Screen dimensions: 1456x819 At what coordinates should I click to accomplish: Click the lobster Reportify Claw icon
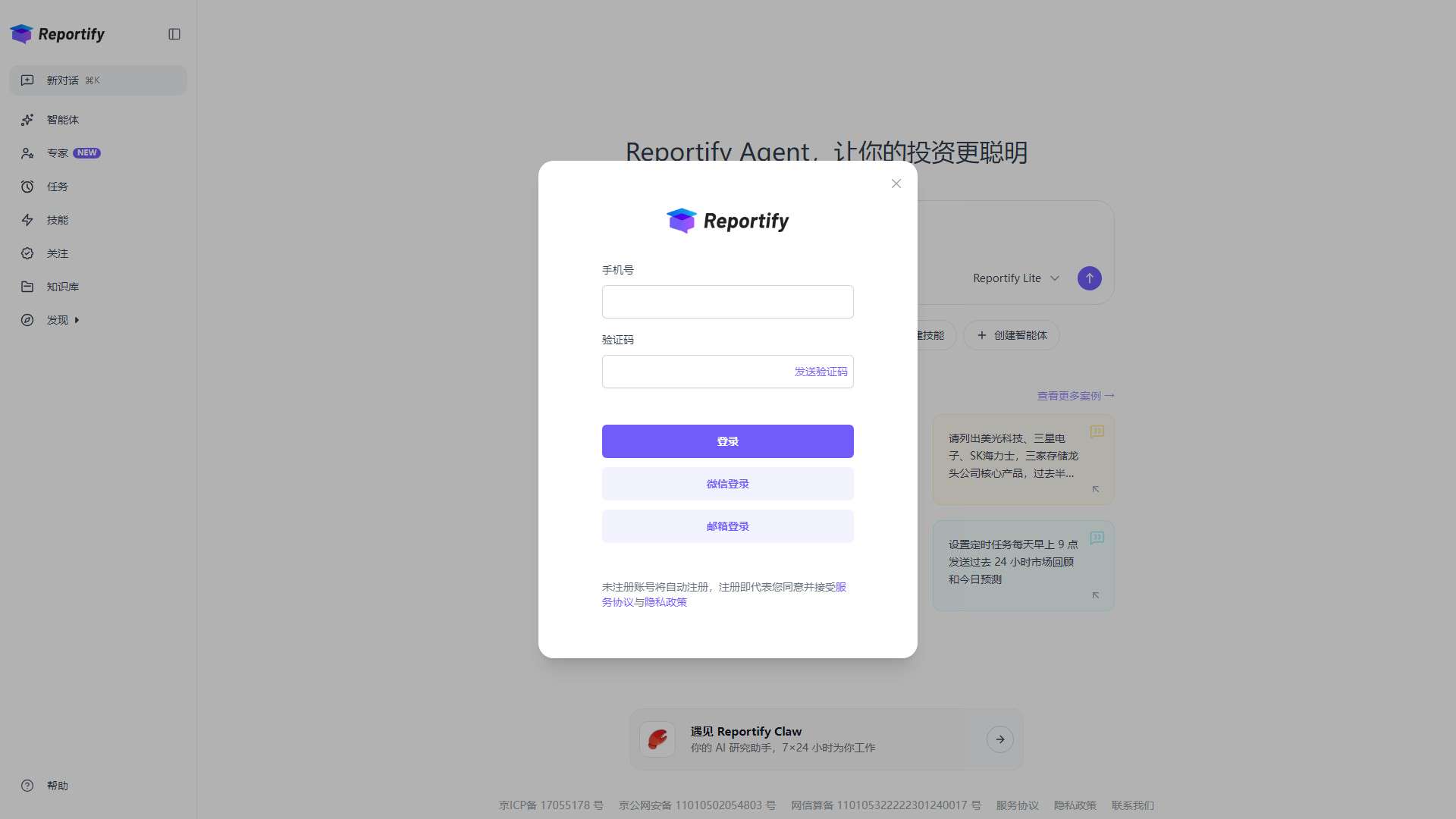(x=657, y=739)
